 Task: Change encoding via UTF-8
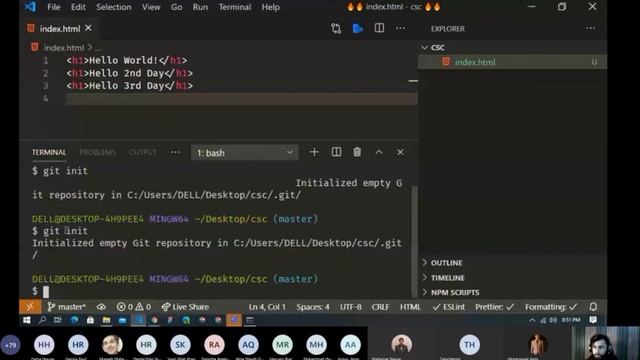(x=351, y=307)
